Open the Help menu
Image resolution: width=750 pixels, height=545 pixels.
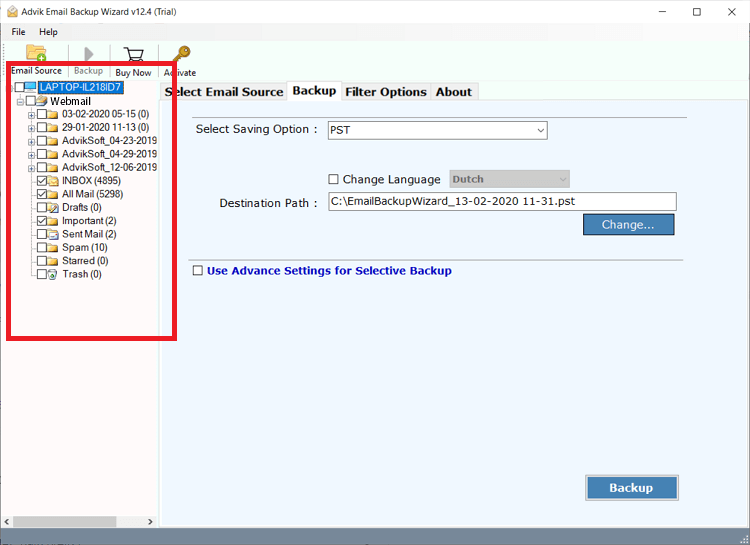coord(48,32)
